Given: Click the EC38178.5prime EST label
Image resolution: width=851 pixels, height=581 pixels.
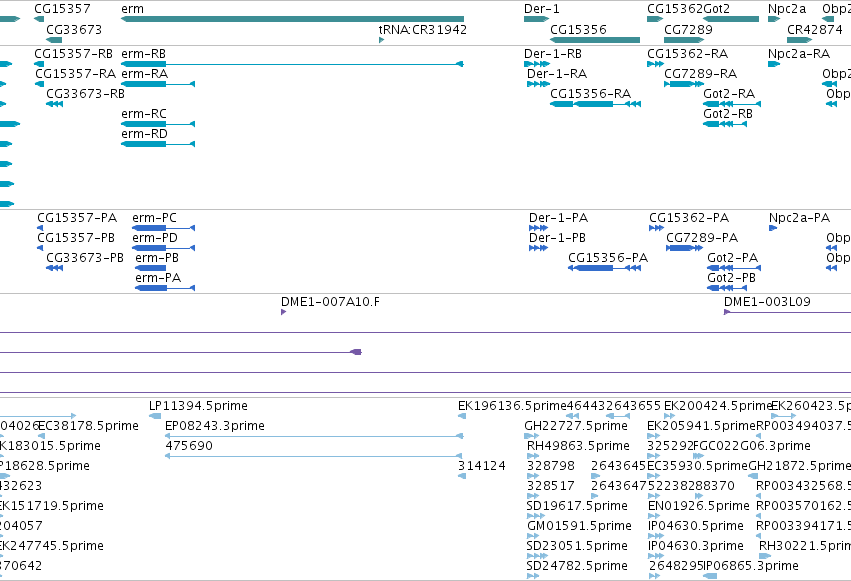Looking at the screenshot, I should 88,426.
